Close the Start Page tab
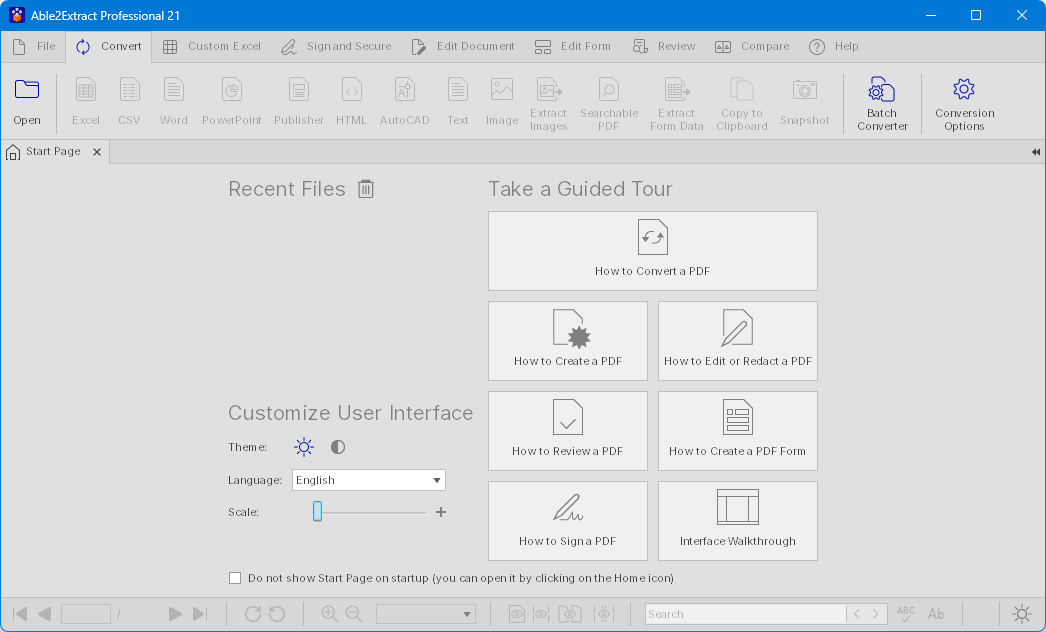This screenshot has height=632, width=1046. (x=97, y=152)
